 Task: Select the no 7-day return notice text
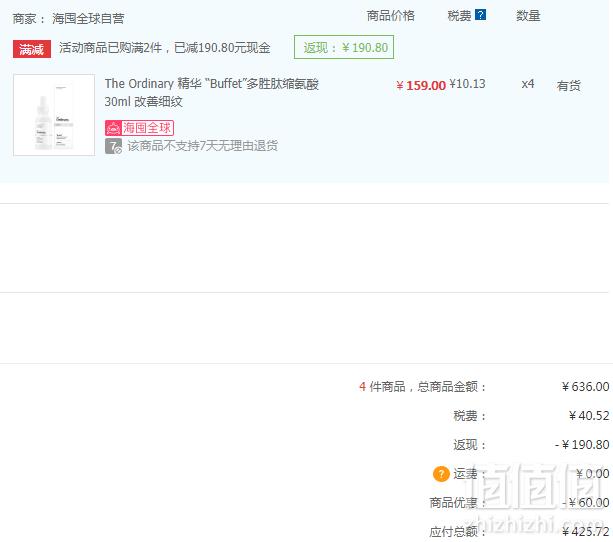[203, 146]
